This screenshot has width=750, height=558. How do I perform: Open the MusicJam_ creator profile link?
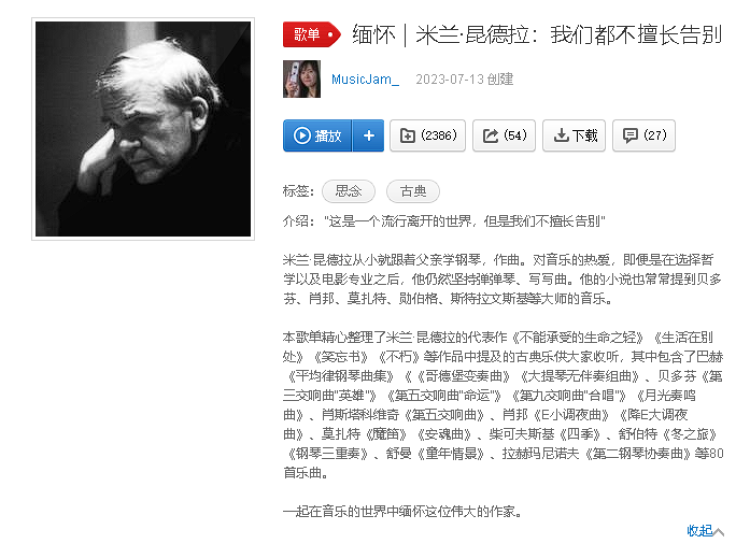point(365,79)
